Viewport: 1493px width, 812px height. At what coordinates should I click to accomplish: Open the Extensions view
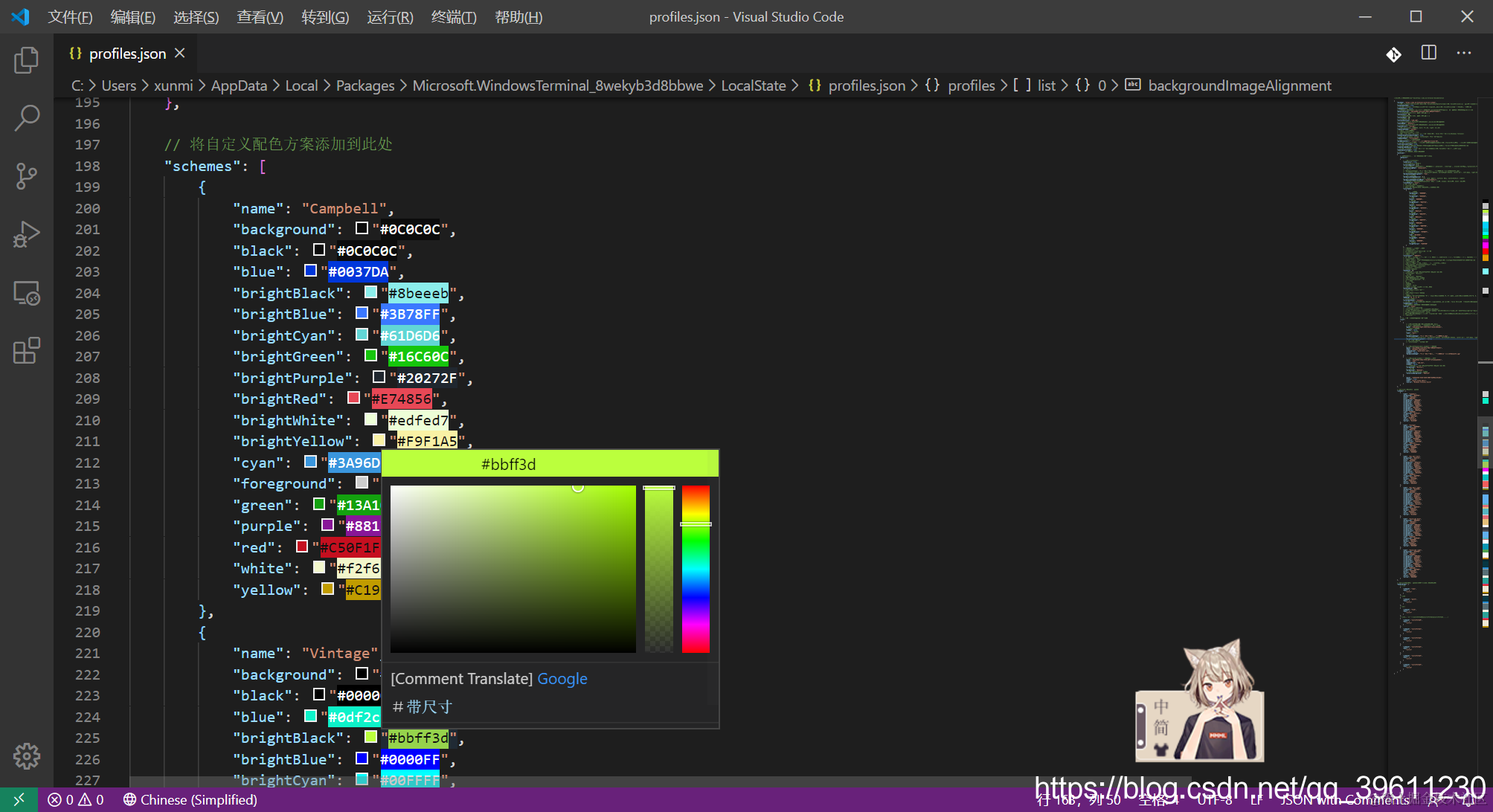pyautogui.click(x=27, y=350)
